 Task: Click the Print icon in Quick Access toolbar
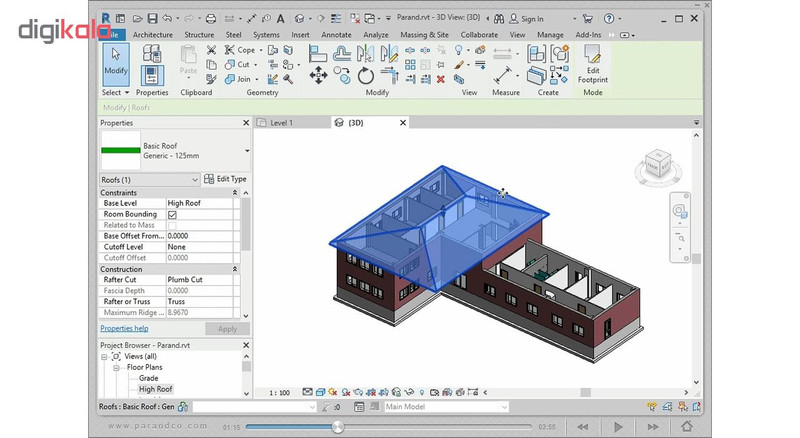pyautogui.click(x=211, y=19)
